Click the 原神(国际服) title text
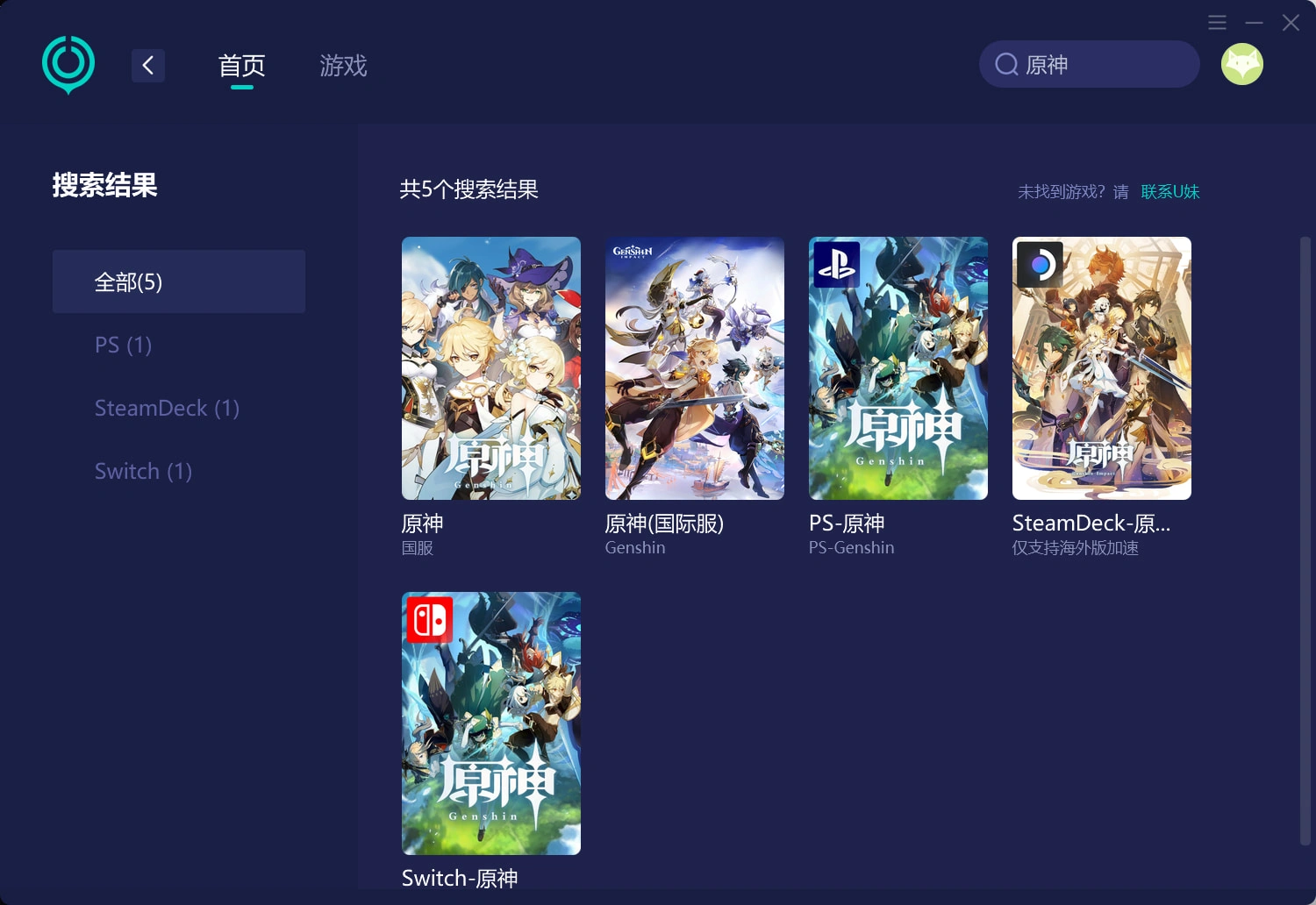The width and height of the screenshot is (1316, 905). tap(664, 524)
